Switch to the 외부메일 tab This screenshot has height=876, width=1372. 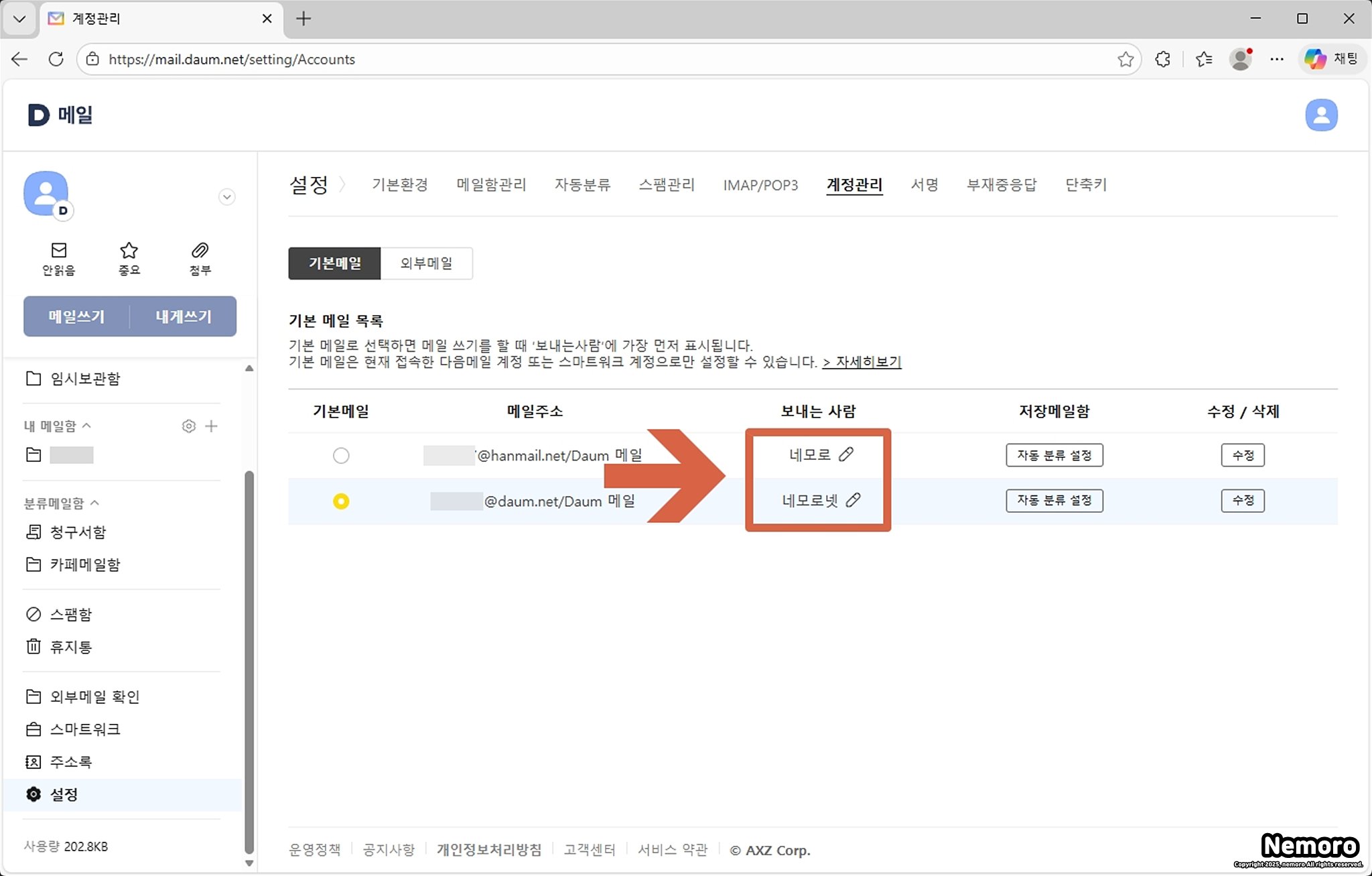(426, 263)
